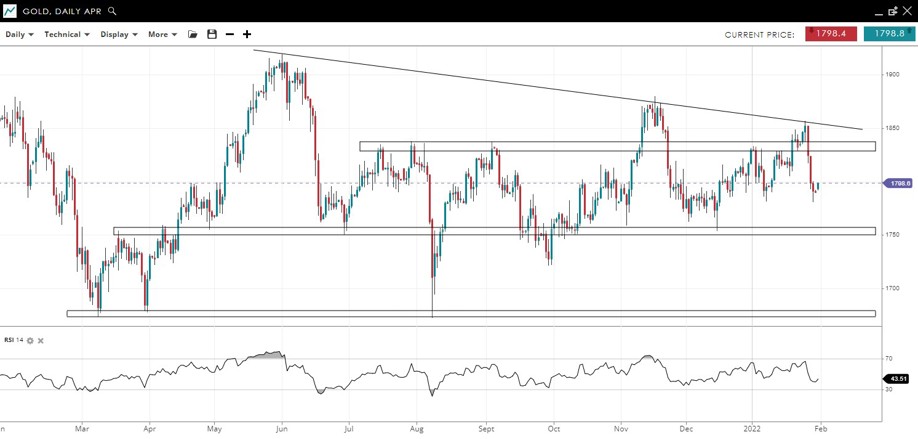This screenshot has height=439, width=918.
Task: Click the chart logo icon in title bar
Action: (10, 11)
